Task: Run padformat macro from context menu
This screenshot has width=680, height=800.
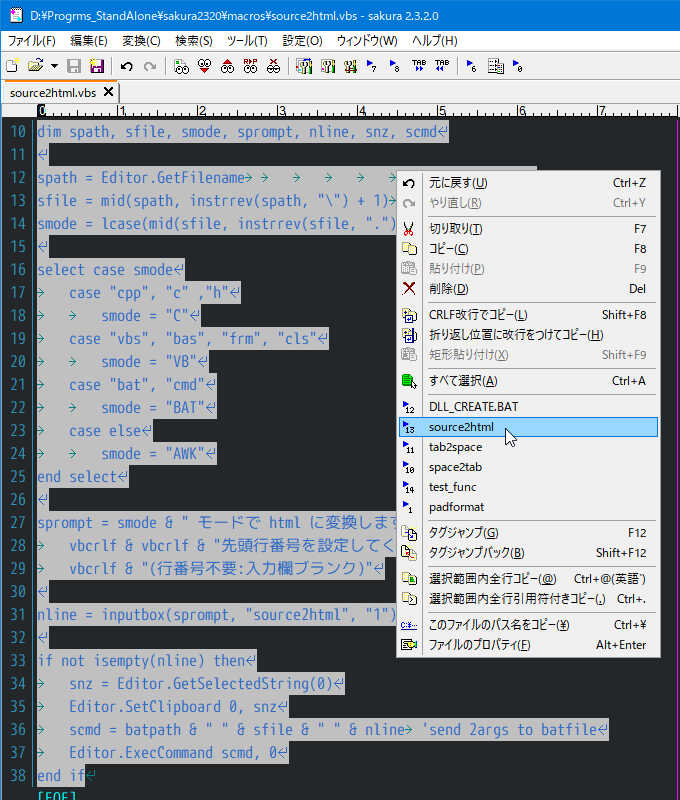Action: tap(528, 507)
